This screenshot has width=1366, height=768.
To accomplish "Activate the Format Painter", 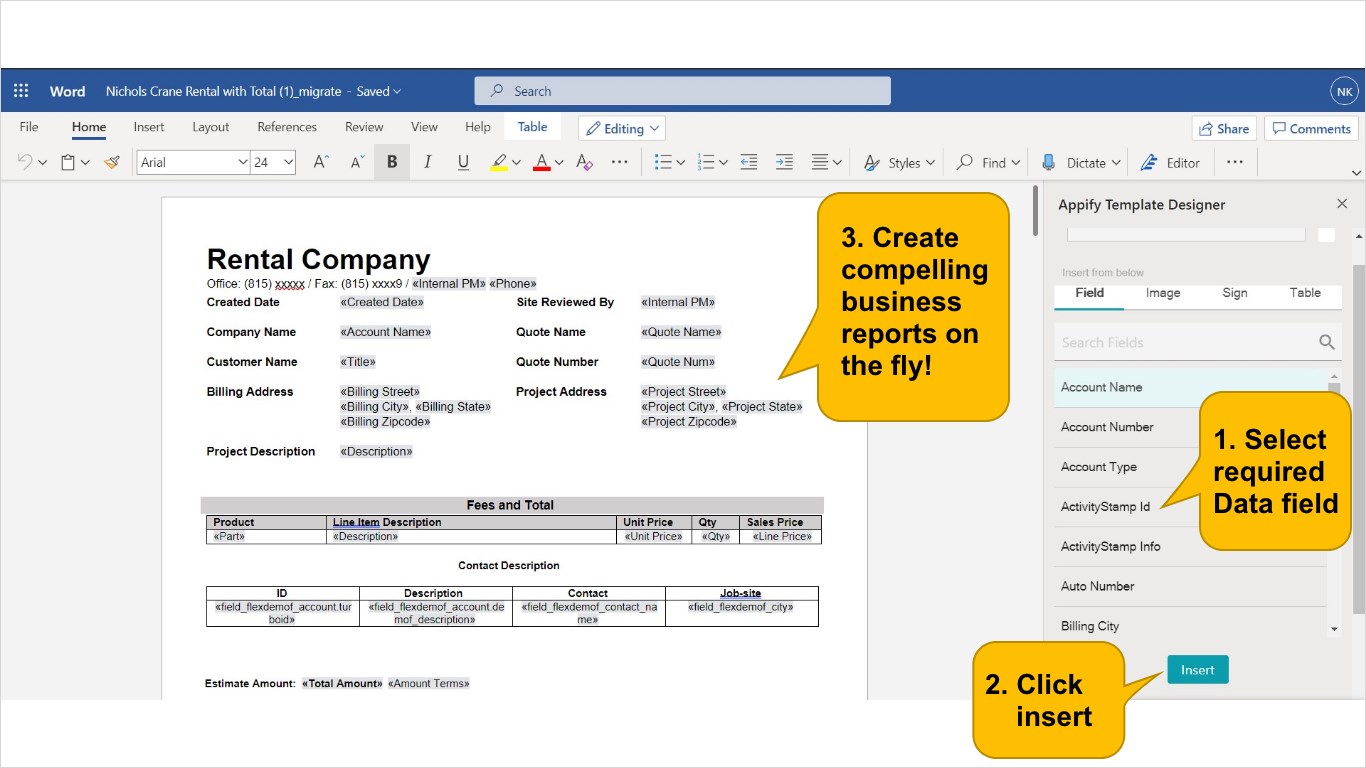I will [112, 162].
